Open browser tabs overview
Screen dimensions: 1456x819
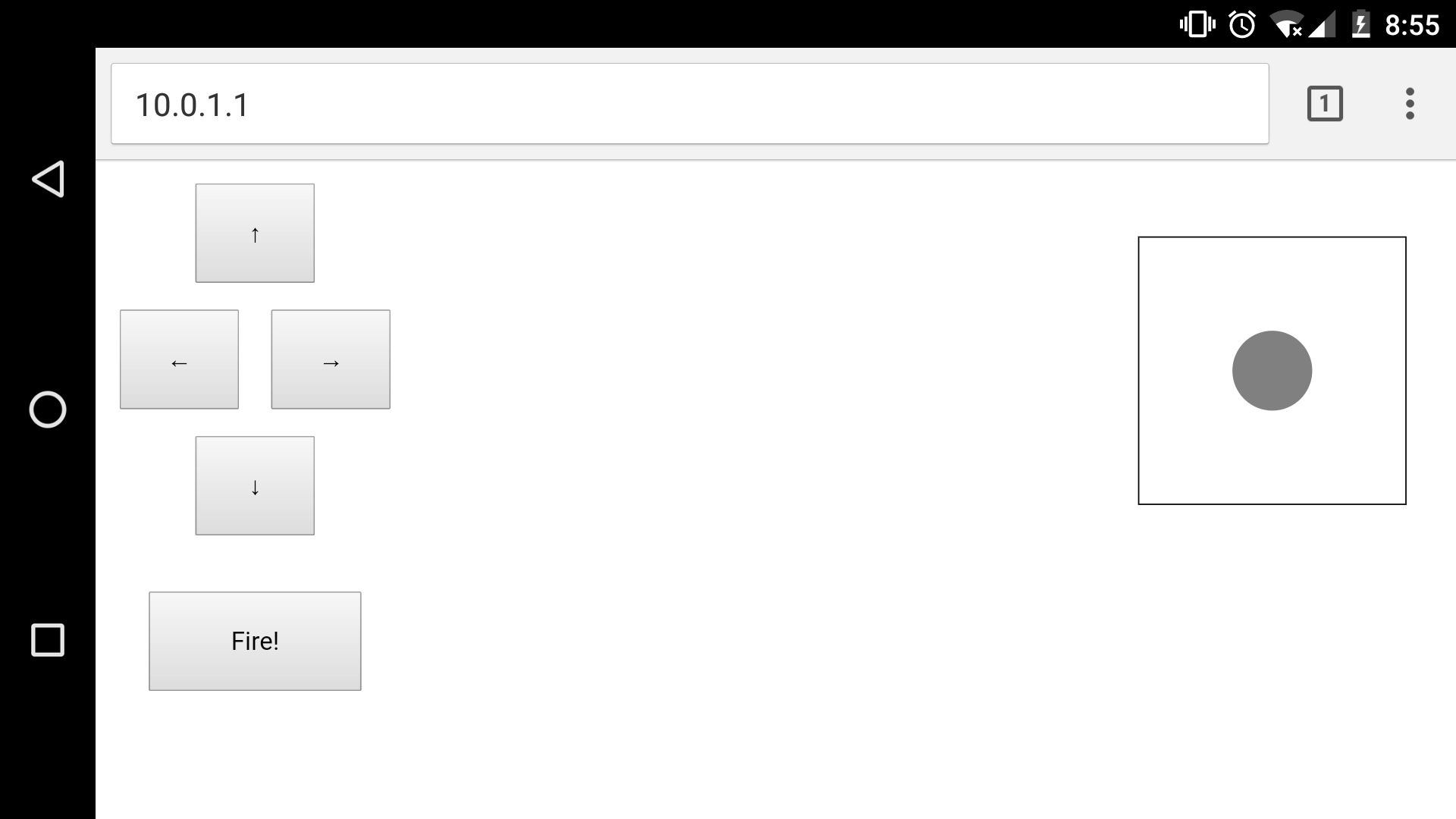[1325, 103]
